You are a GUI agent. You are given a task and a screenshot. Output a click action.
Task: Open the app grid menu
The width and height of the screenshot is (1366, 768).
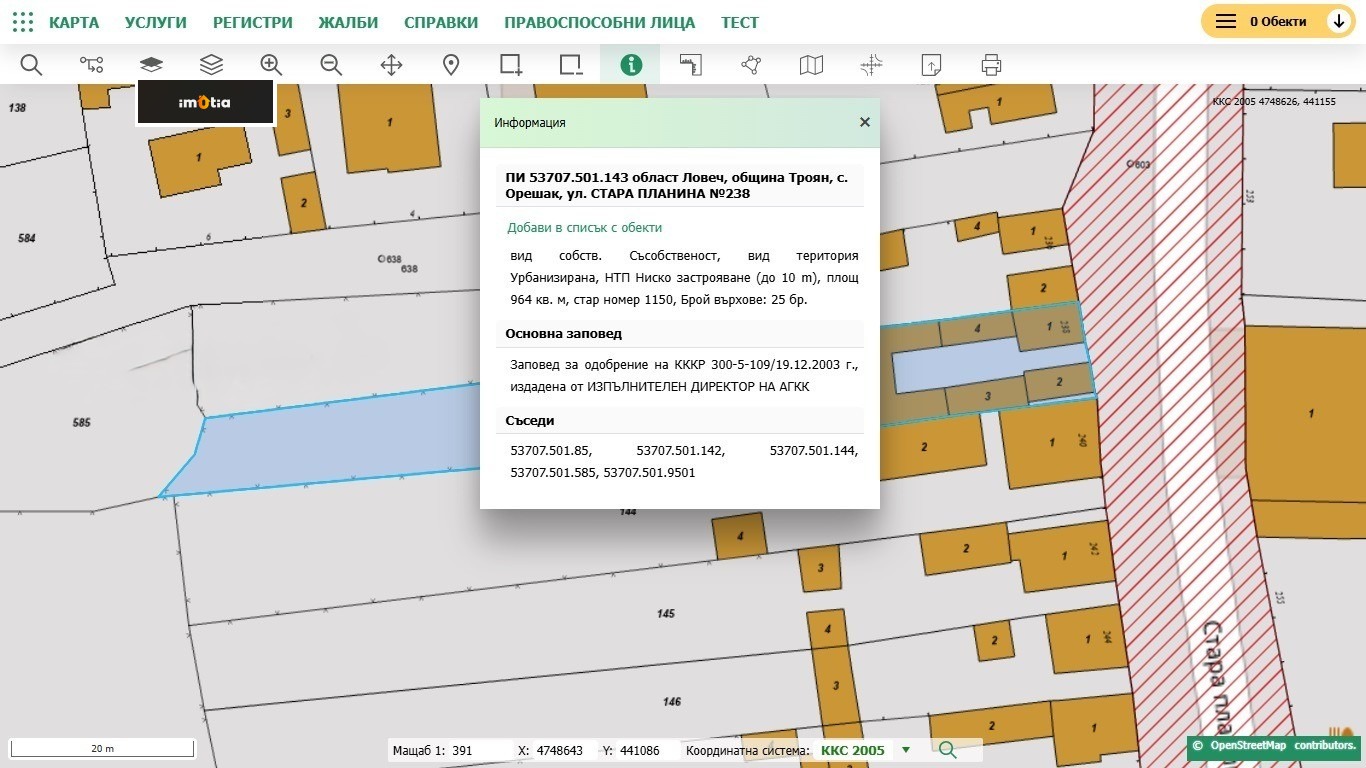tap(22, 22)
